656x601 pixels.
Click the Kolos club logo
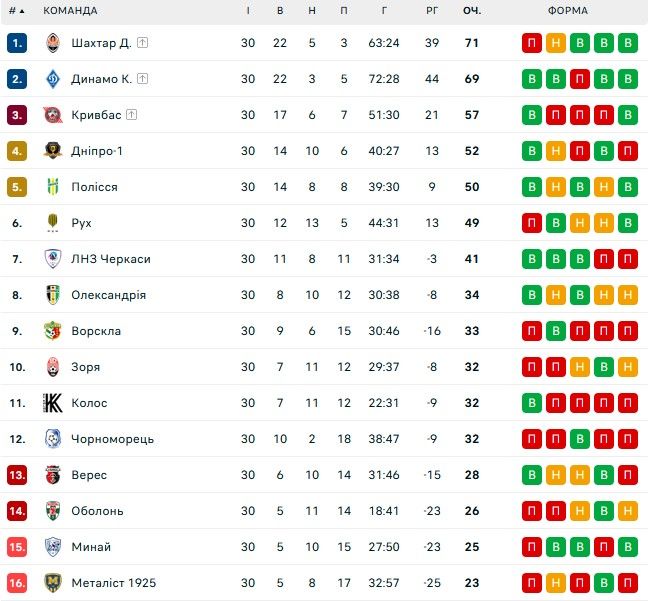tap(53, 403)
